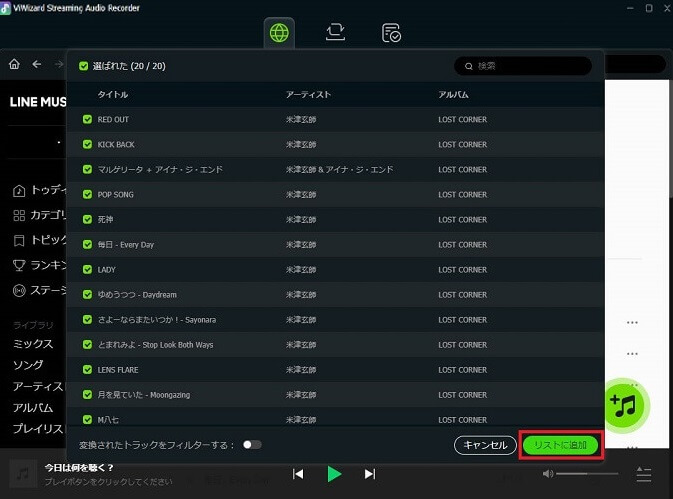Viewport: 673px width, 499px height.
Task: Click the キャンセル button
Action: 485,445
